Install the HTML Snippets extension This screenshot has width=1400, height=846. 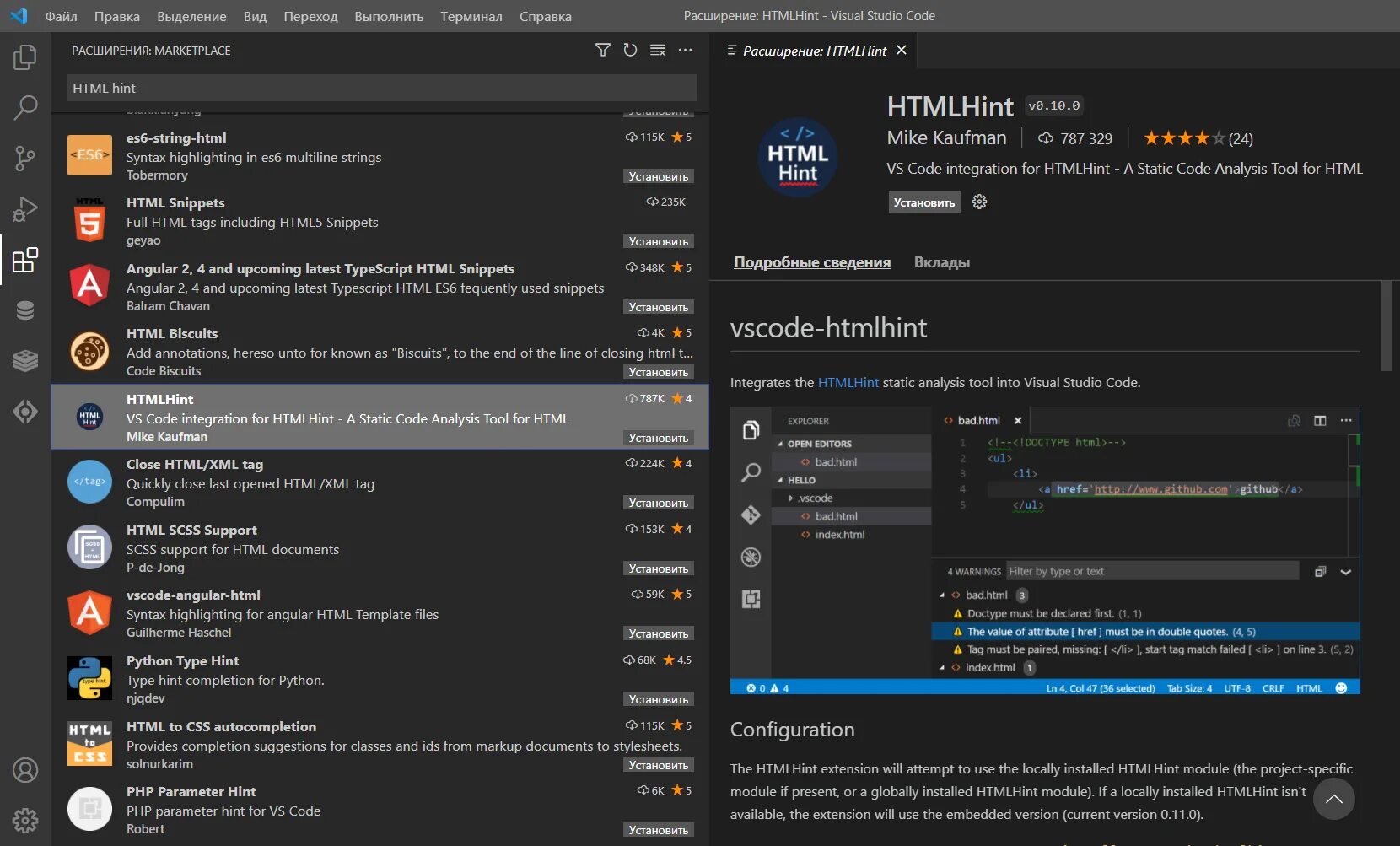click(x=659, y=241)
